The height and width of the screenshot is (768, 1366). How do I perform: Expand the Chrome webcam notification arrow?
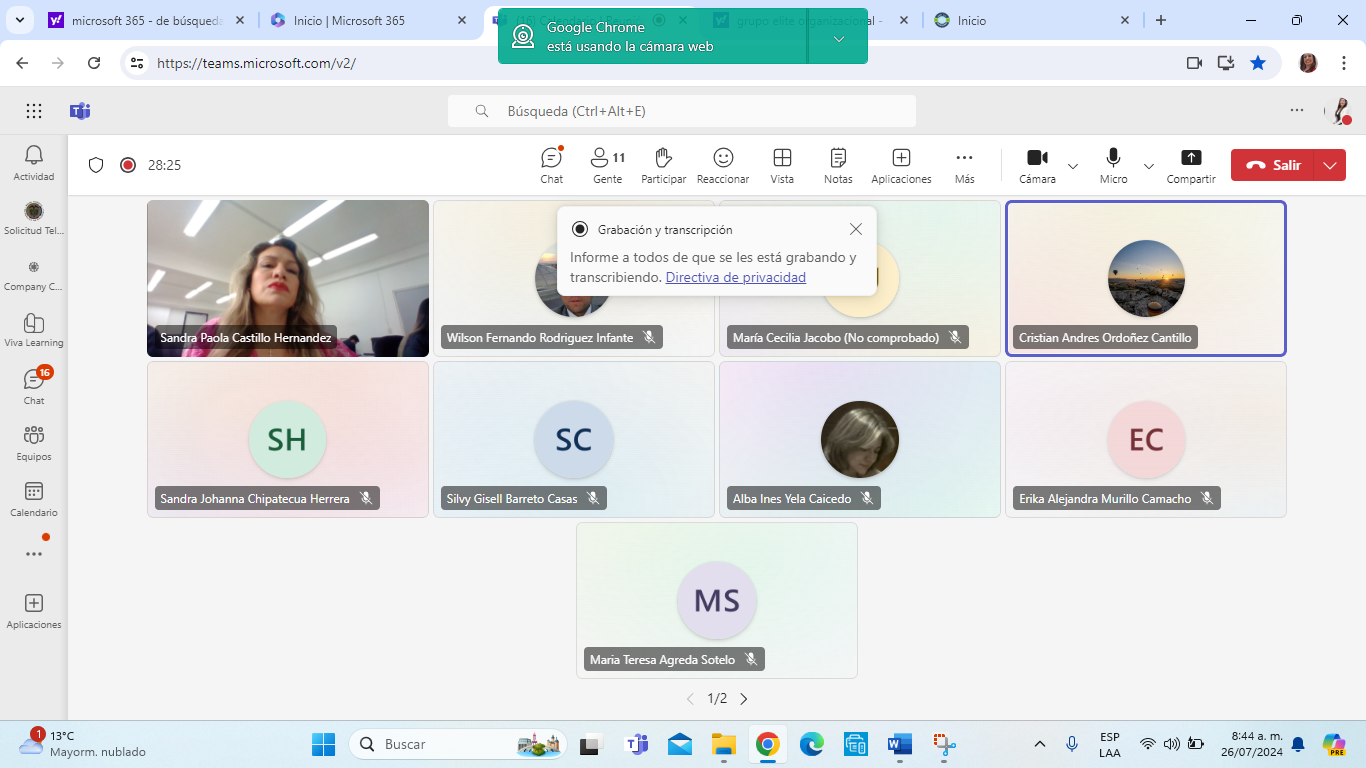[x=839, y=38]
